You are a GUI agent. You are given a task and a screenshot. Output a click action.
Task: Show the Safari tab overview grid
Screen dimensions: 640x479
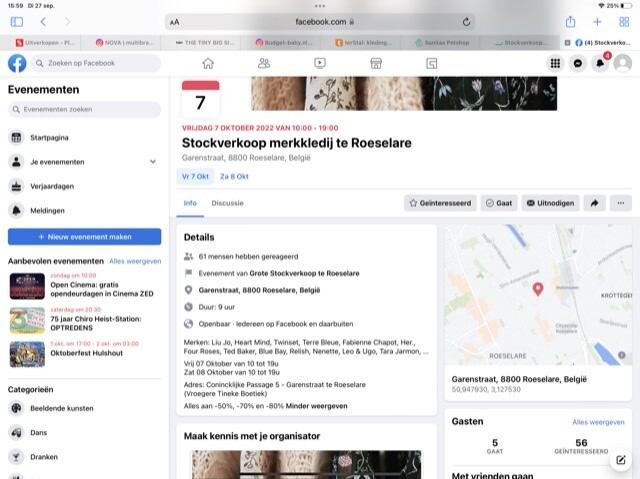[624, 22]
